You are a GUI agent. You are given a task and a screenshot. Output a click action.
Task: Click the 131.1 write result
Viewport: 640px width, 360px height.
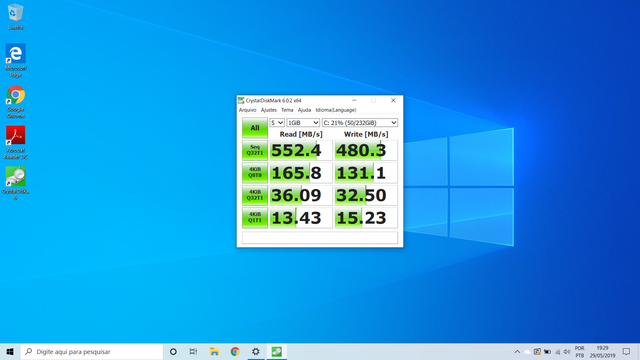point(366,173)
